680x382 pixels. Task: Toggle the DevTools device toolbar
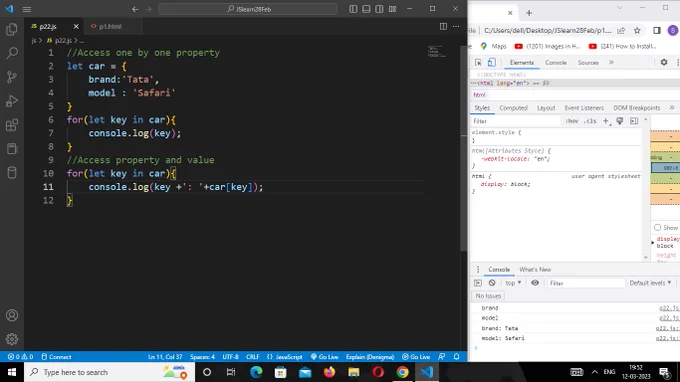(491, 62)
